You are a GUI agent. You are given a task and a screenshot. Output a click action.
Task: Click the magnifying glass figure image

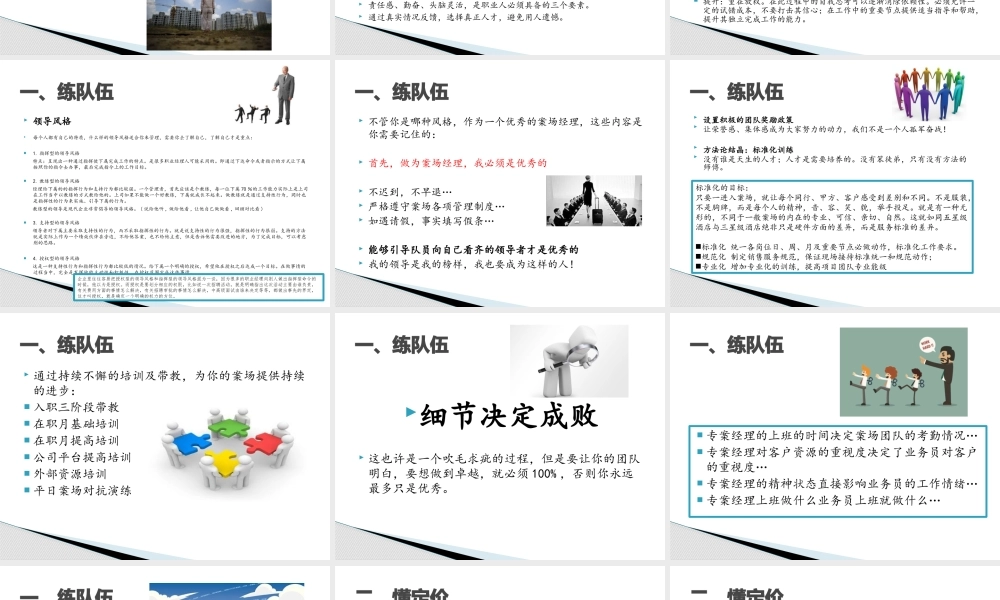coord(569,361)
